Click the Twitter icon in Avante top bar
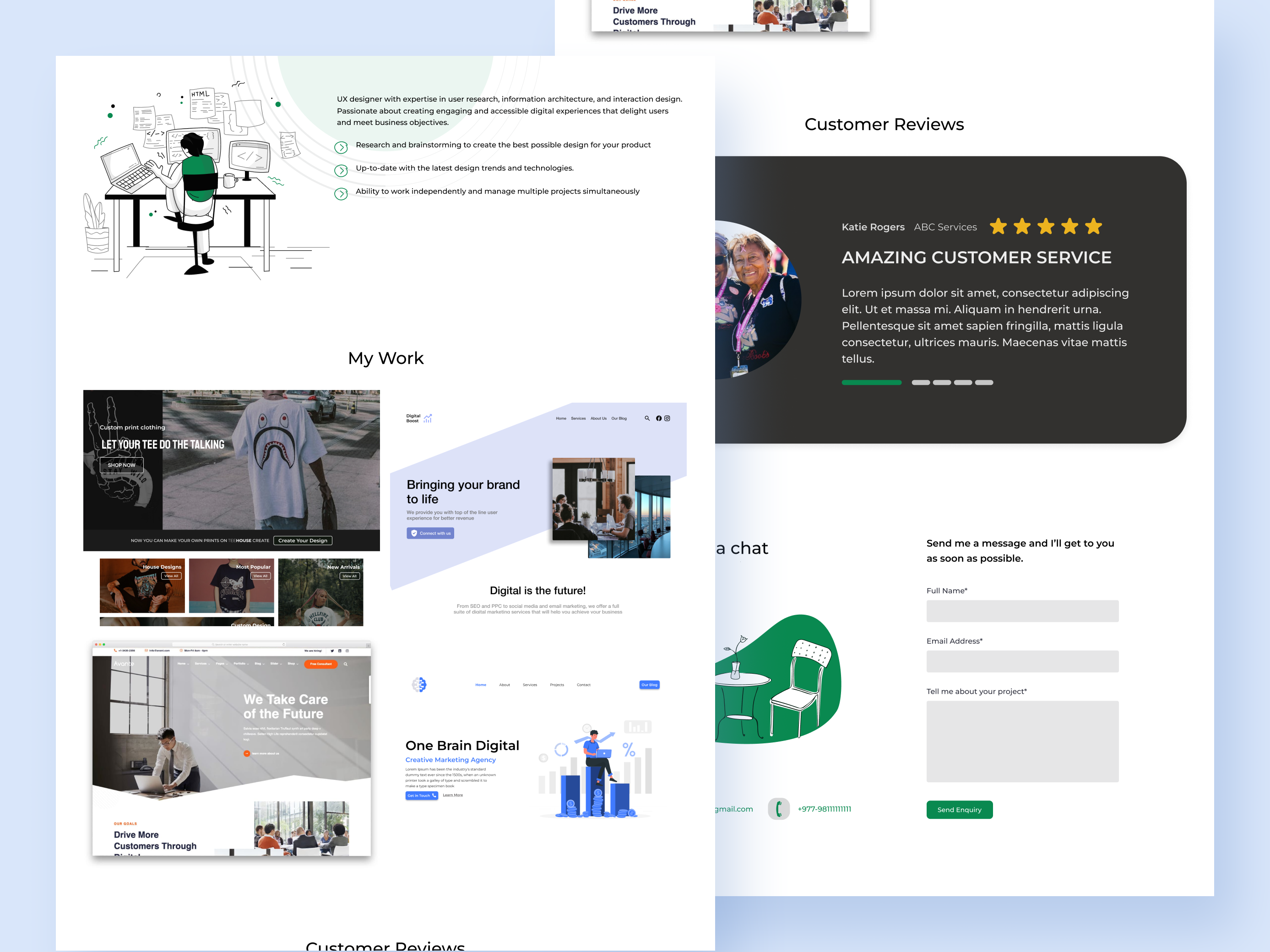 click(x=332, y=651)
